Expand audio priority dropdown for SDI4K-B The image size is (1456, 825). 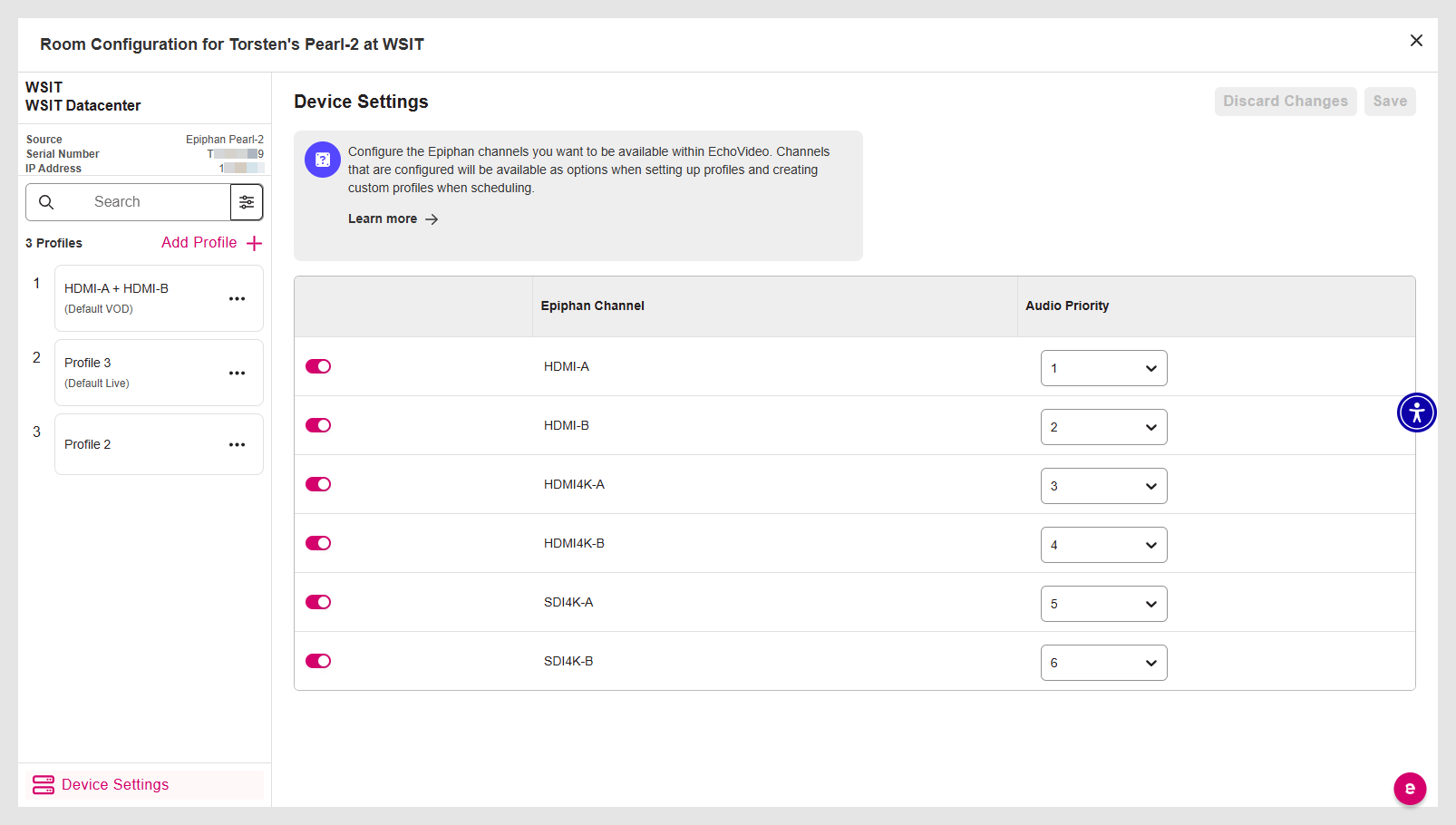pyautogui.click(x=1103, y=663)
